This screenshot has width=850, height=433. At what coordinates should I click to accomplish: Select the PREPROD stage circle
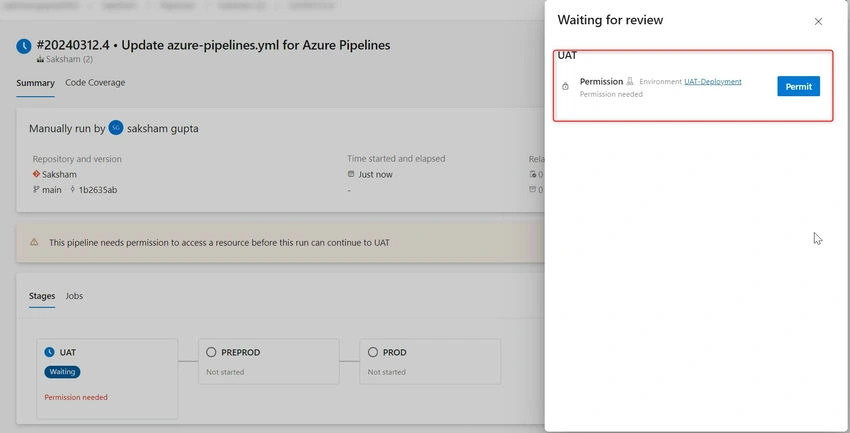click(x=211, y=352)
